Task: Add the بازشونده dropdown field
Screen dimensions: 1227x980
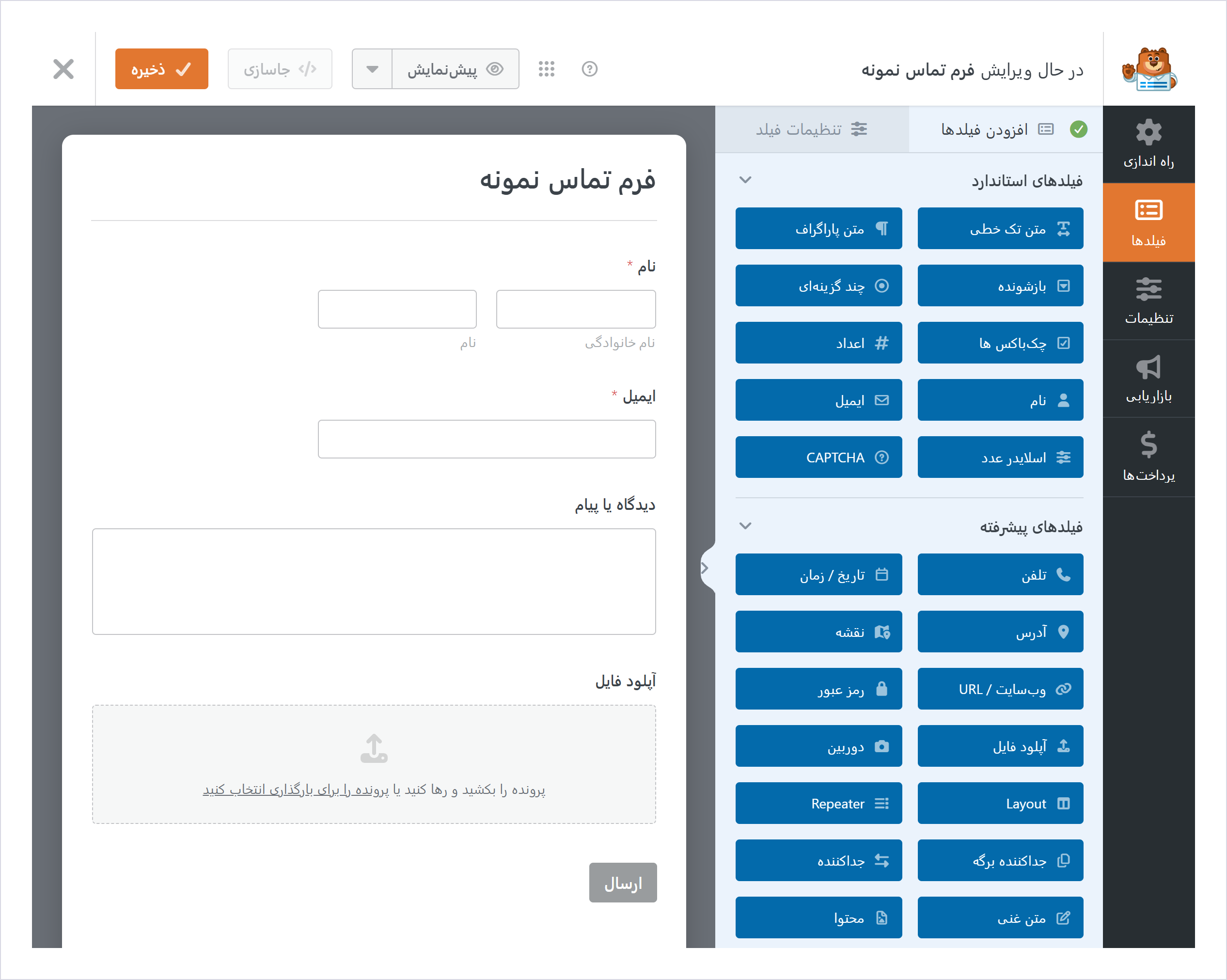Action: coord(1000,285)
